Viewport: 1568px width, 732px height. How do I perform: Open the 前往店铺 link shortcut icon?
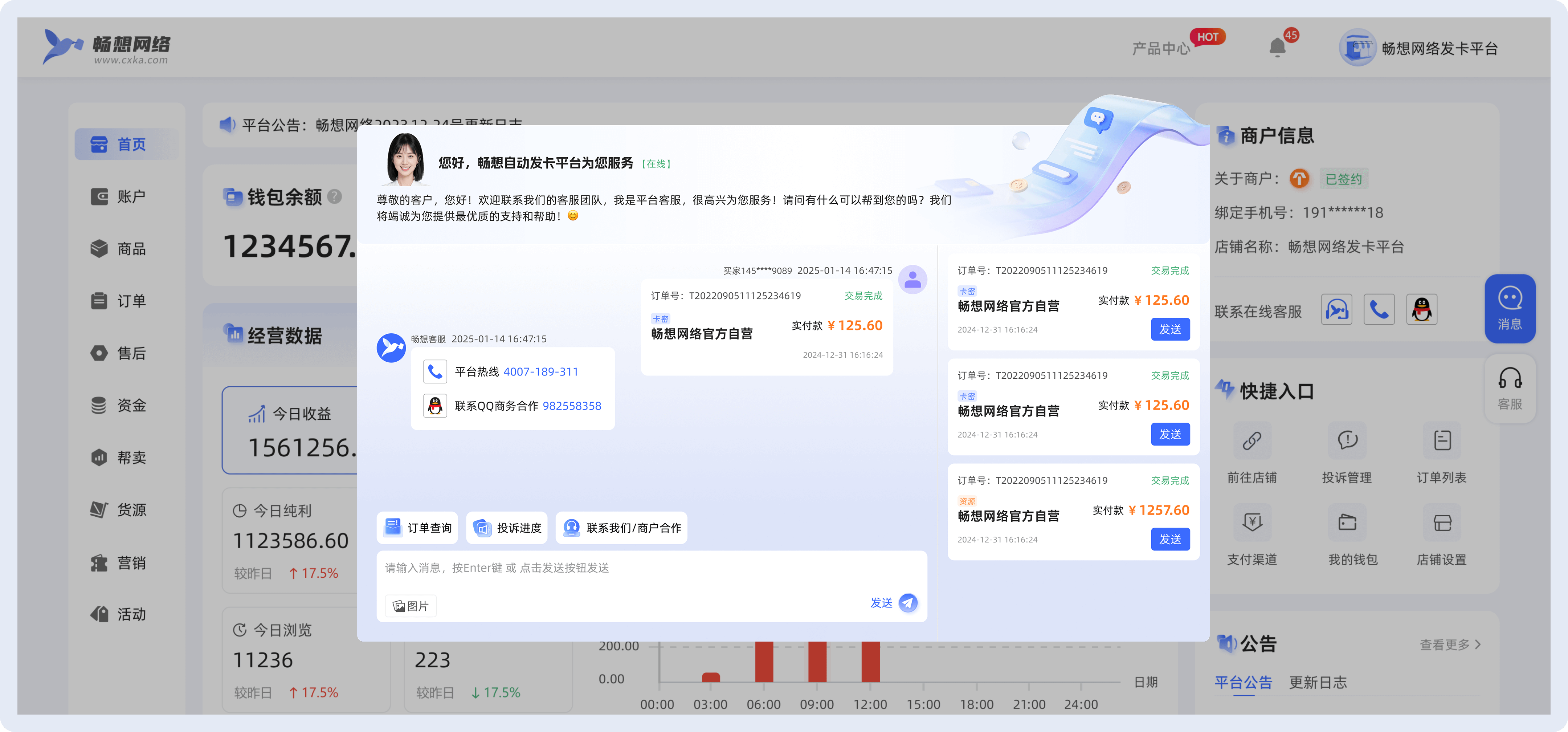(1251, 440)
